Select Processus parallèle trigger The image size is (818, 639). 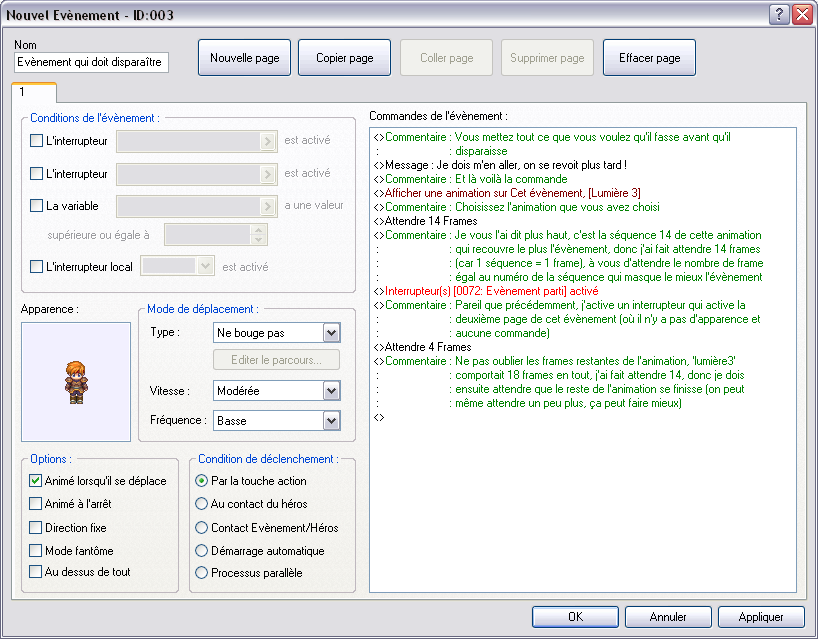pyautogui.click(x=201, y=573)
